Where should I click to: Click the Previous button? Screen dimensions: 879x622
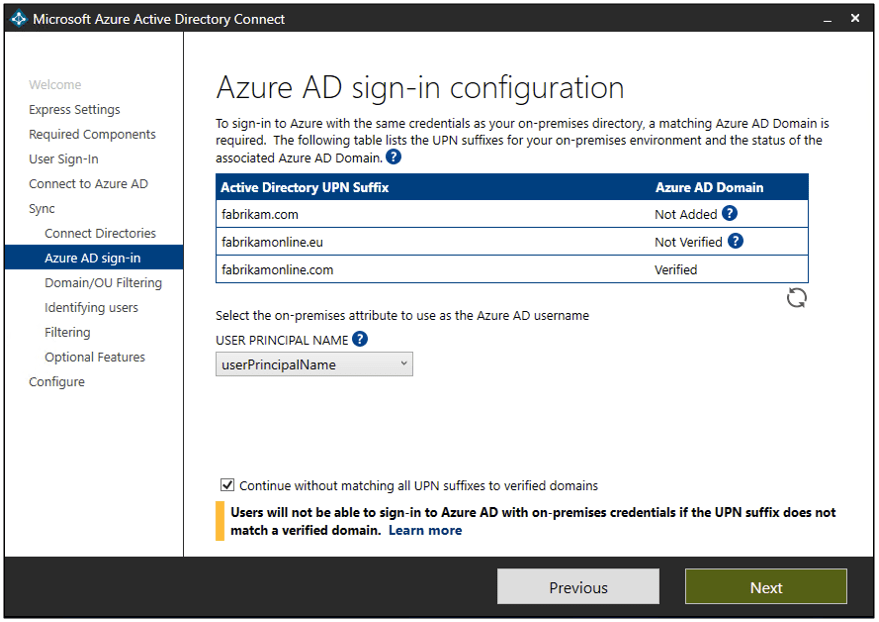point(578,587)
